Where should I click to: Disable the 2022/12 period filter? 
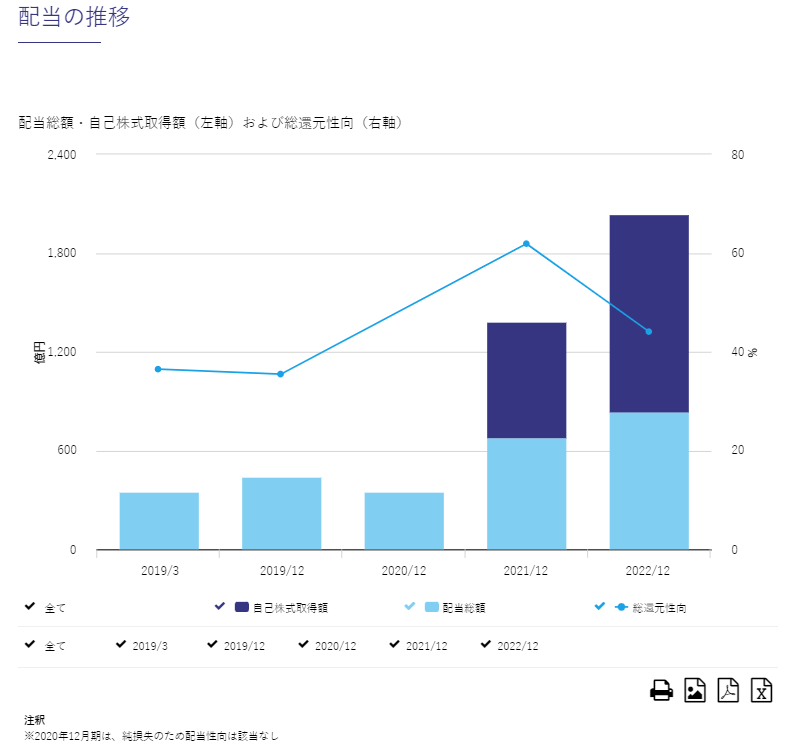click(486, 645)
